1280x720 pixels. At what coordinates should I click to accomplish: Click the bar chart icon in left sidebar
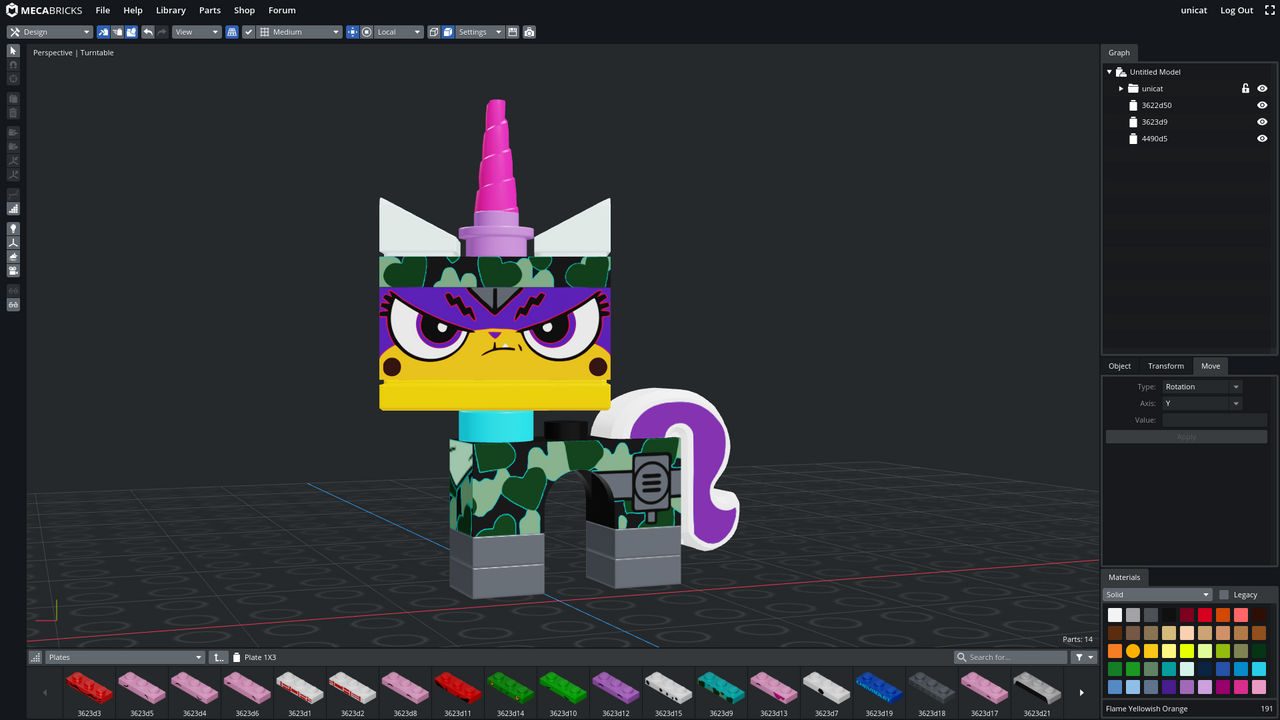pyautogui.click(x=14, y=208)
